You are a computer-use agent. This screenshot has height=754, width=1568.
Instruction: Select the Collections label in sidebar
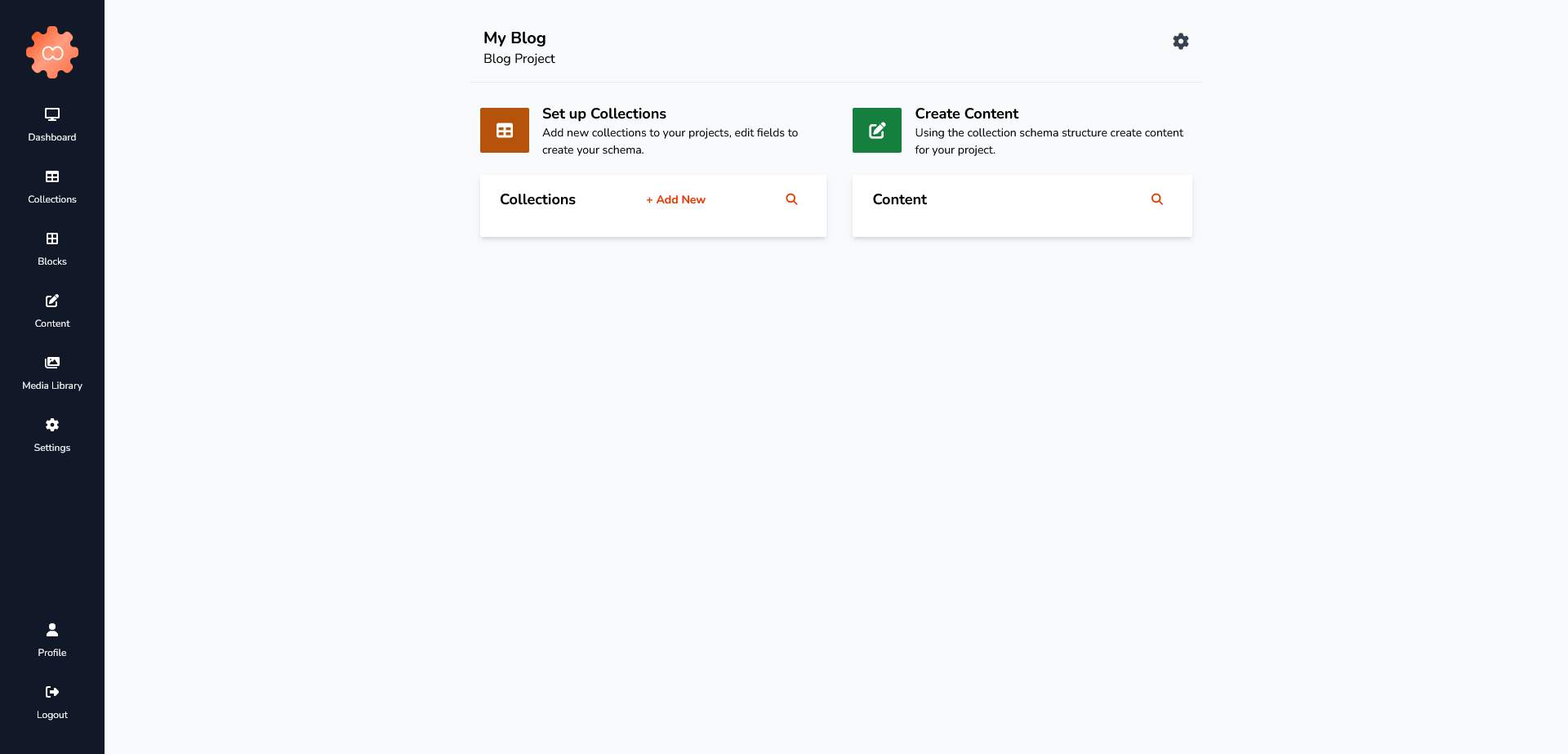pyautogui.click(x=52, y=199)
